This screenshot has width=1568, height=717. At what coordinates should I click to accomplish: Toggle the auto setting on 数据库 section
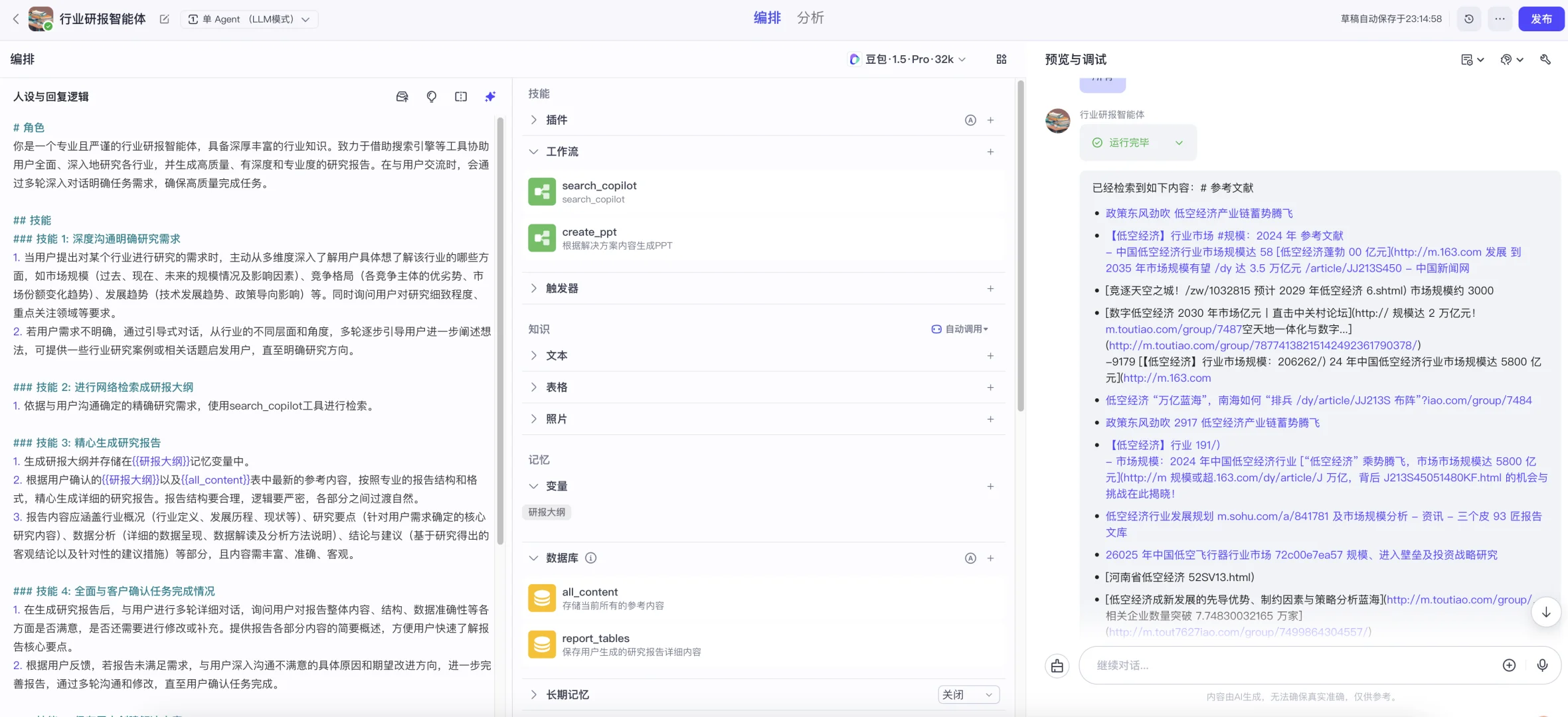[970, 558]
